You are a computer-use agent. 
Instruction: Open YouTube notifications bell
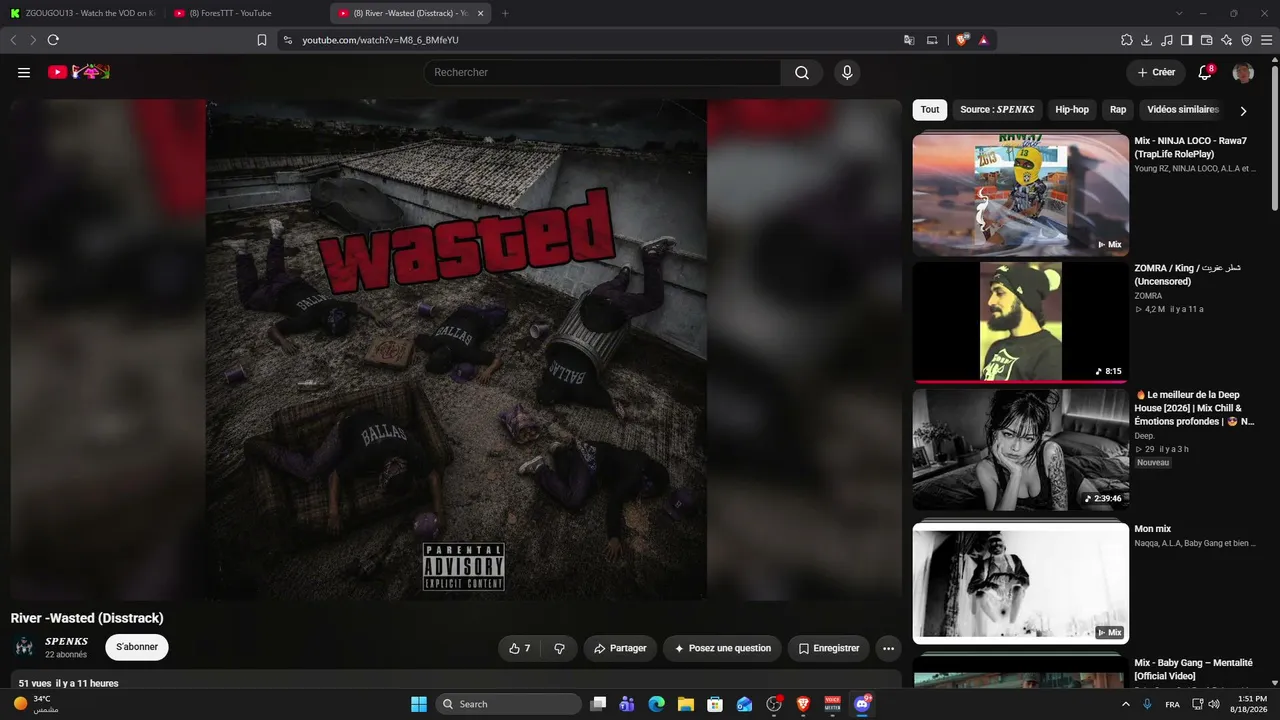click(1205, 72)
